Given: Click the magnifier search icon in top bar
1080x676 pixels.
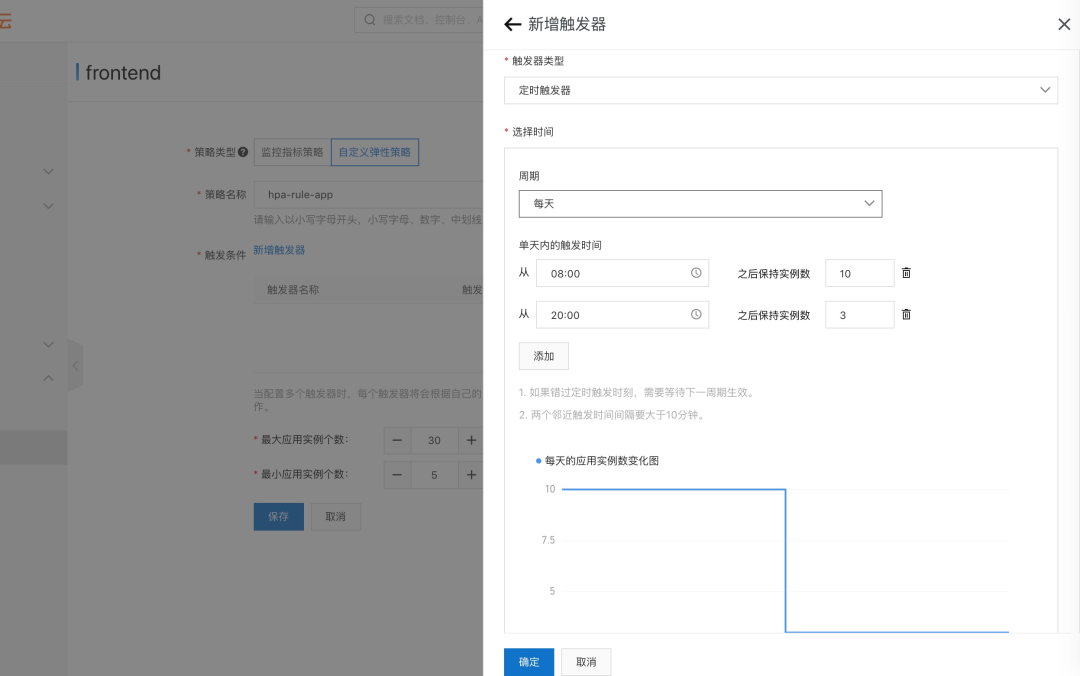Looking at the screenshot, I should (x=370, y=20).
